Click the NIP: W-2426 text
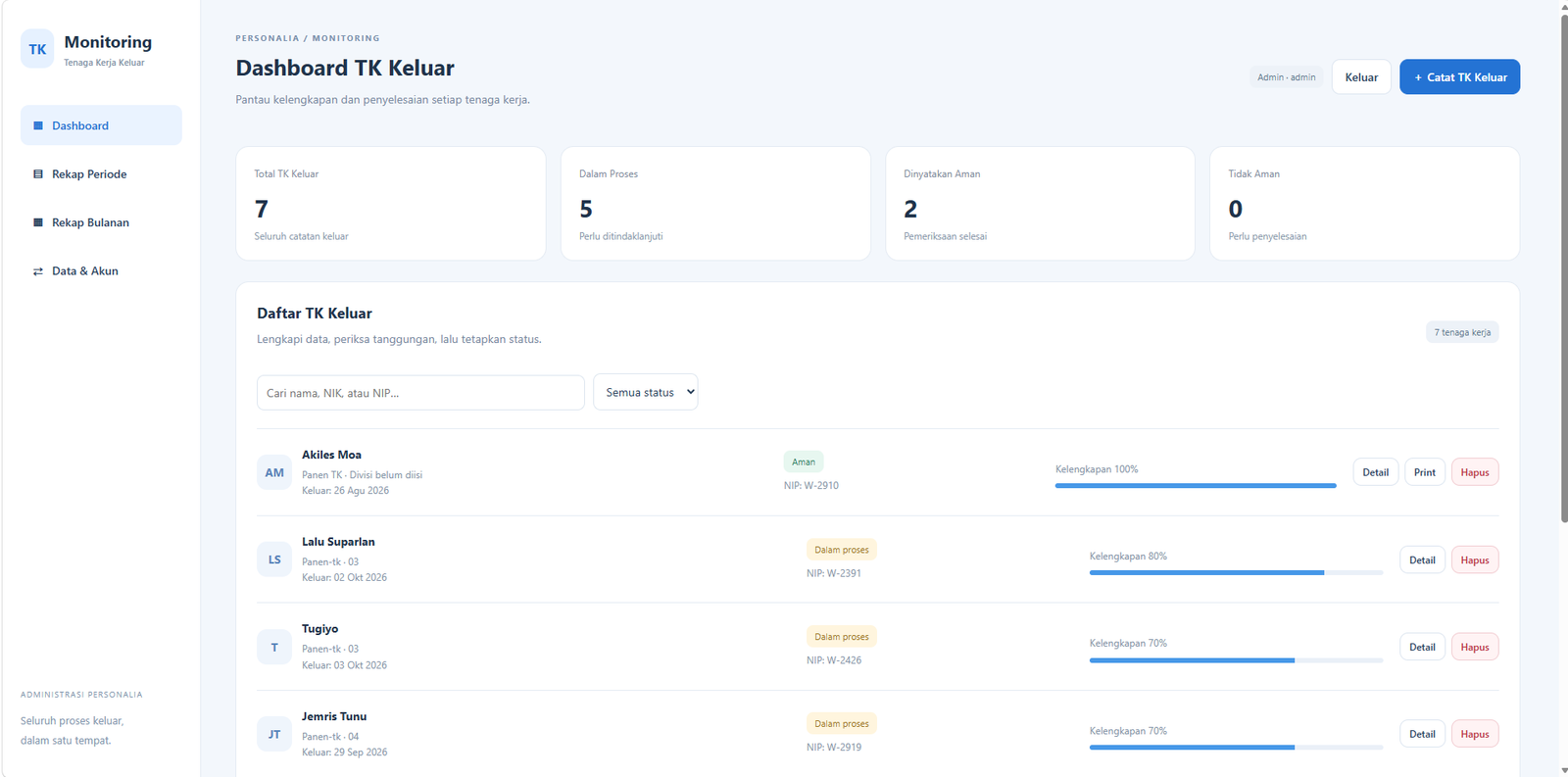The height and width of the screenshot is (777, 1568). point(834,660)
